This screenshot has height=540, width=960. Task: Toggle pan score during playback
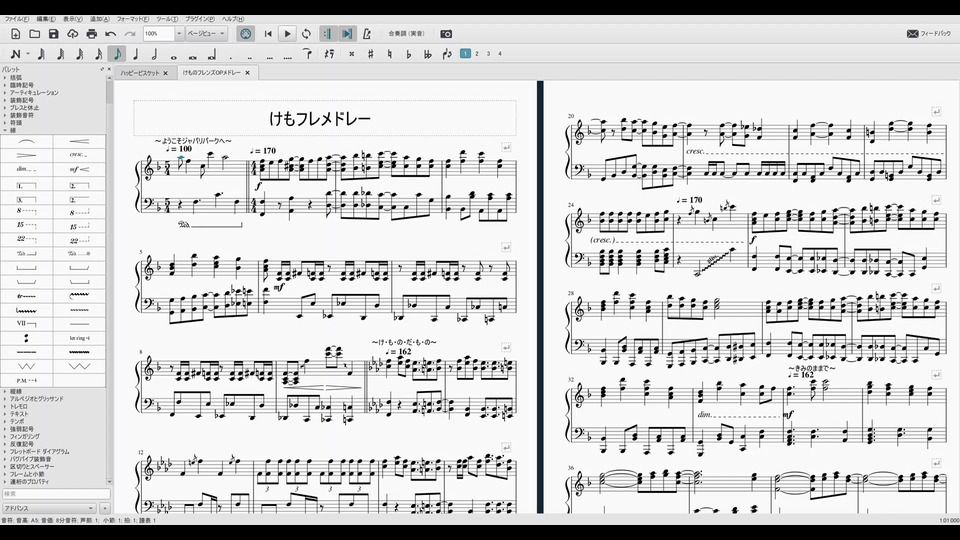[347, 34]
